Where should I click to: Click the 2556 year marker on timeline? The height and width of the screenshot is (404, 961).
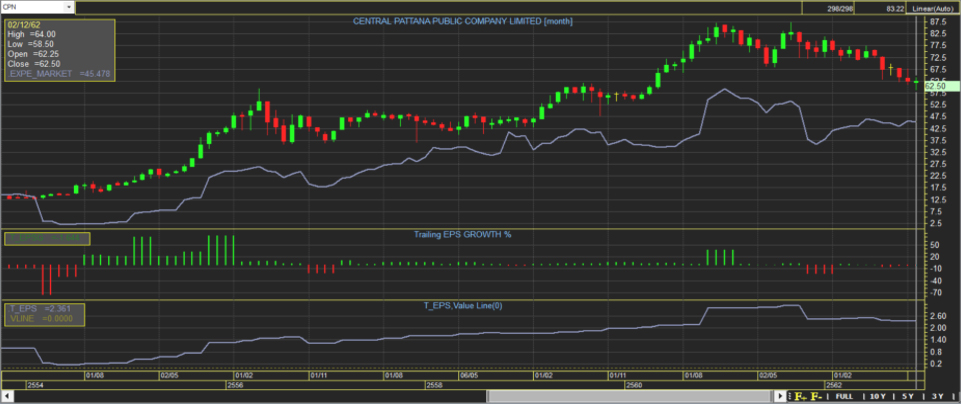click(235, 386)
